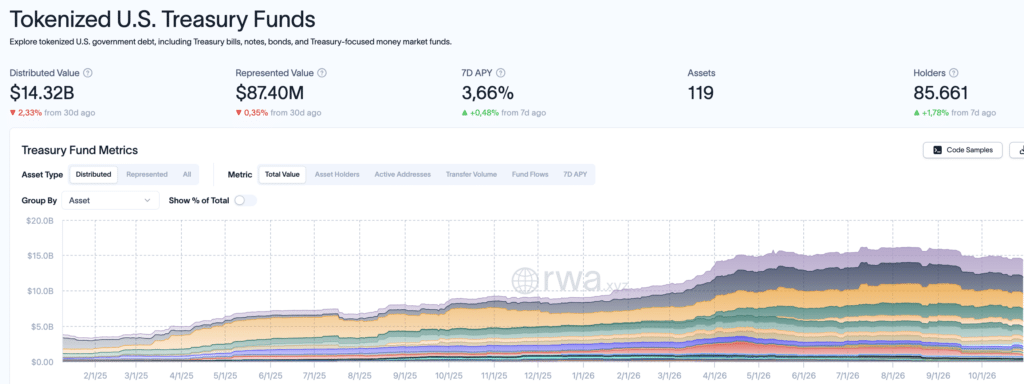Viewport: 1024px width, 384px height.
Task: Click the 6/1/25 x-axis date
Action: [270, 376]
